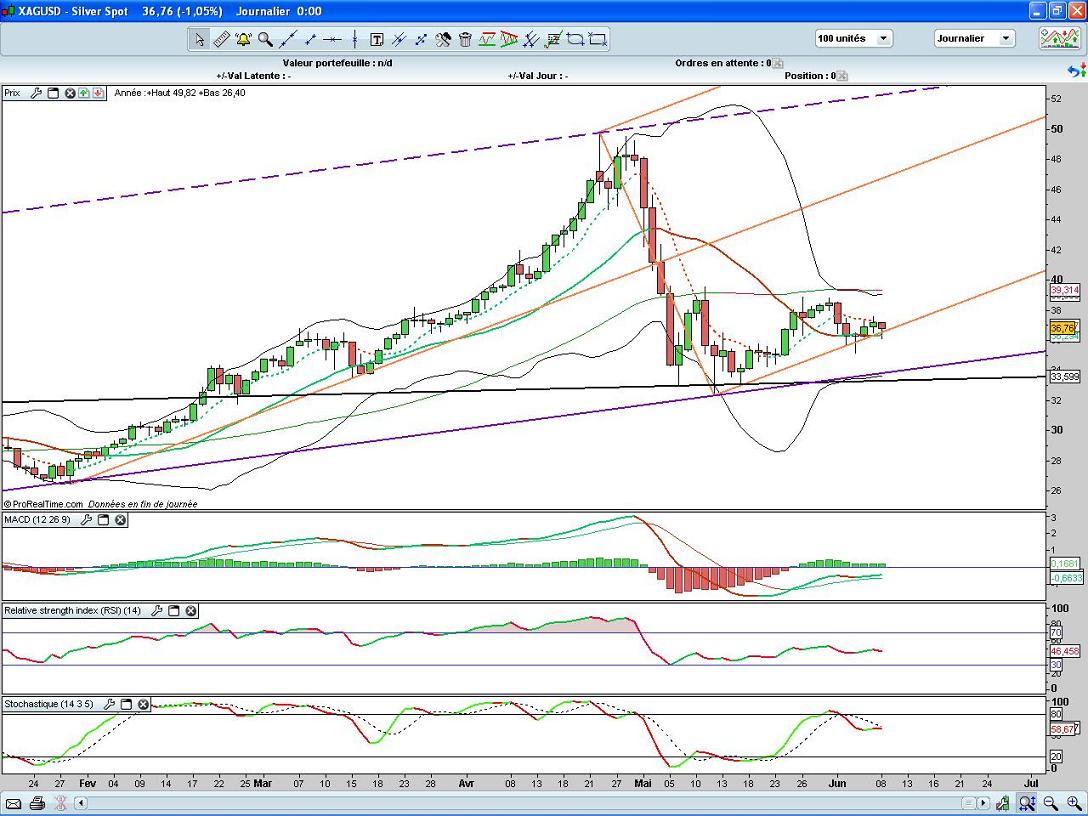Toggle the RSI panel window icon
The image size is (1088, 816).
[x=173, y=610]
